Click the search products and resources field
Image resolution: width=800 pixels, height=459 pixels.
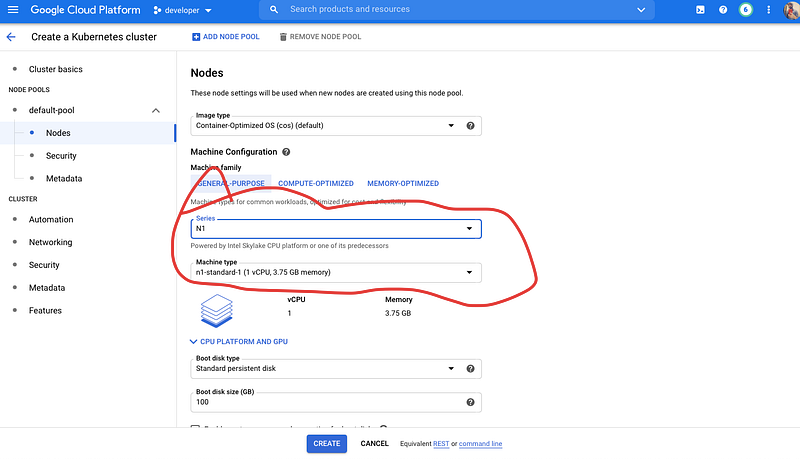pos(457,9)
